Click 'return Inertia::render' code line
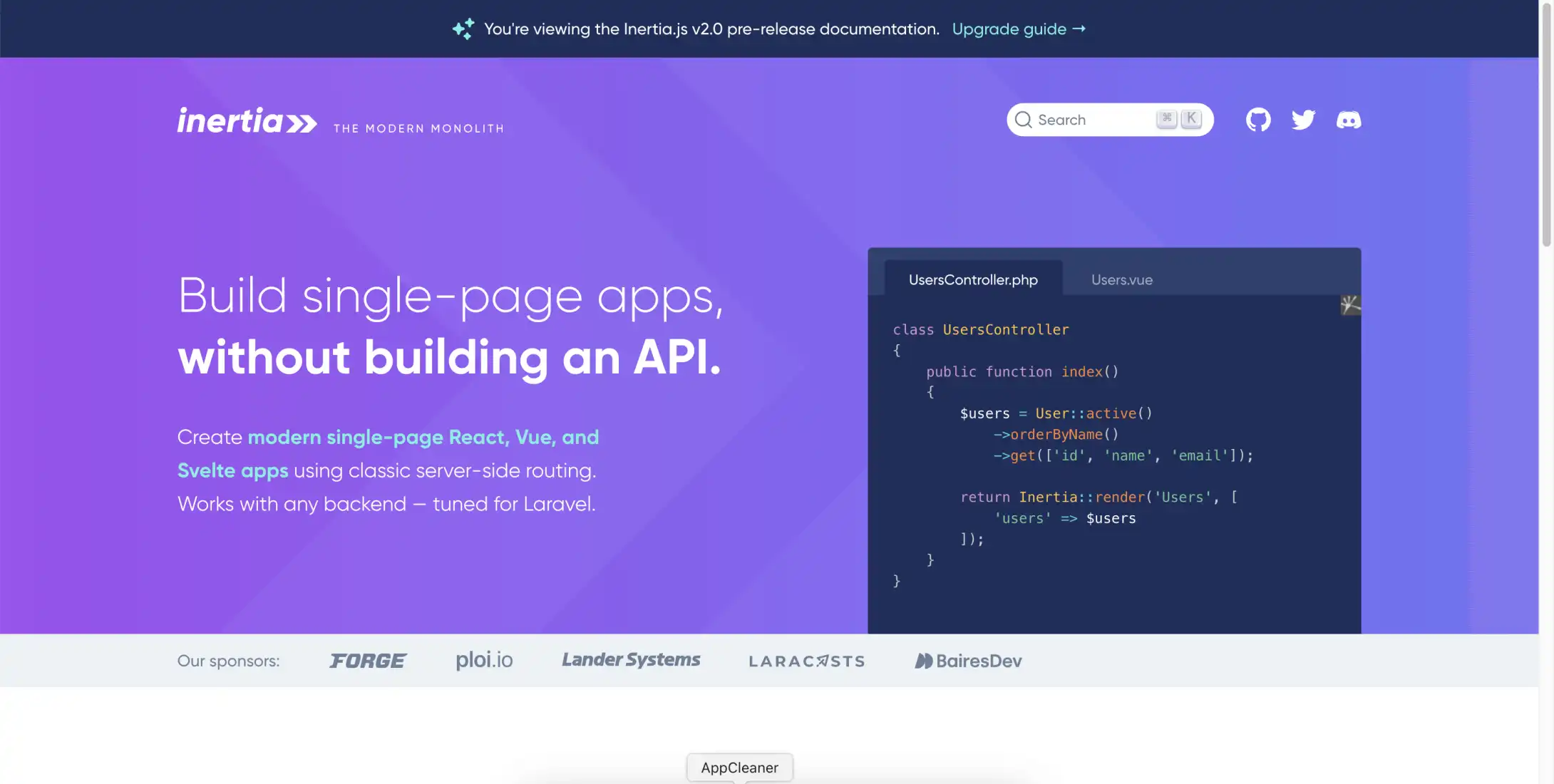 coord(1098,497)
